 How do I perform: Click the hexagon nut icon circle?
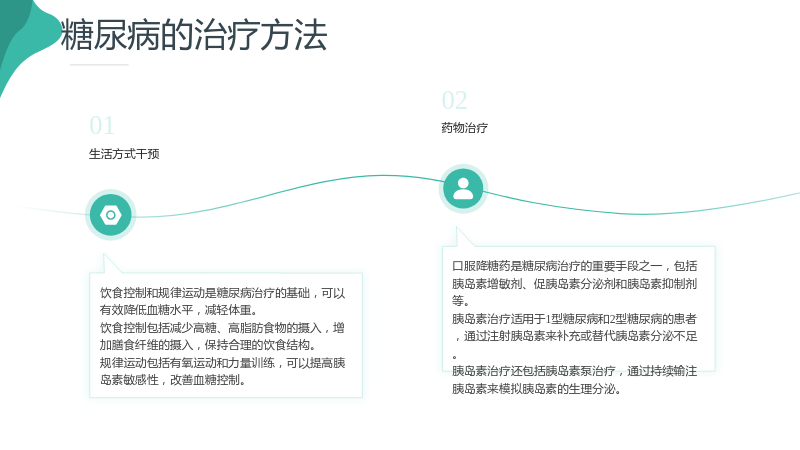click(x=111, y=215)
